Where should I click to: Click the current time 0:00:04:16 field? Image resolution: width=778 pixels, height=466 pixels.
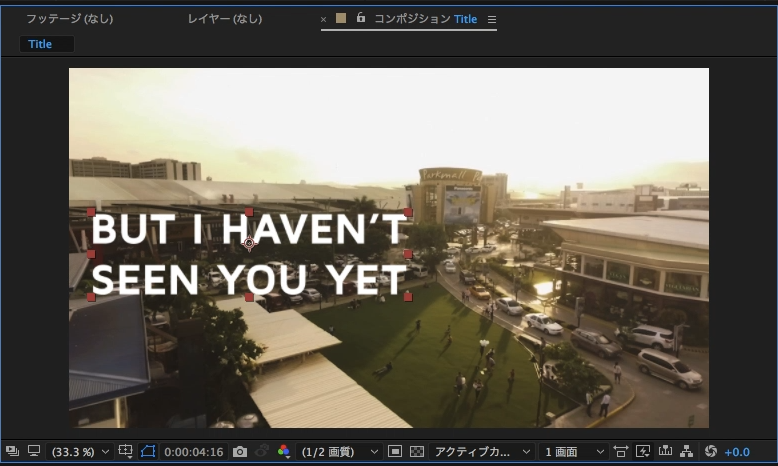pyautogui.click(x=194, y=452)
